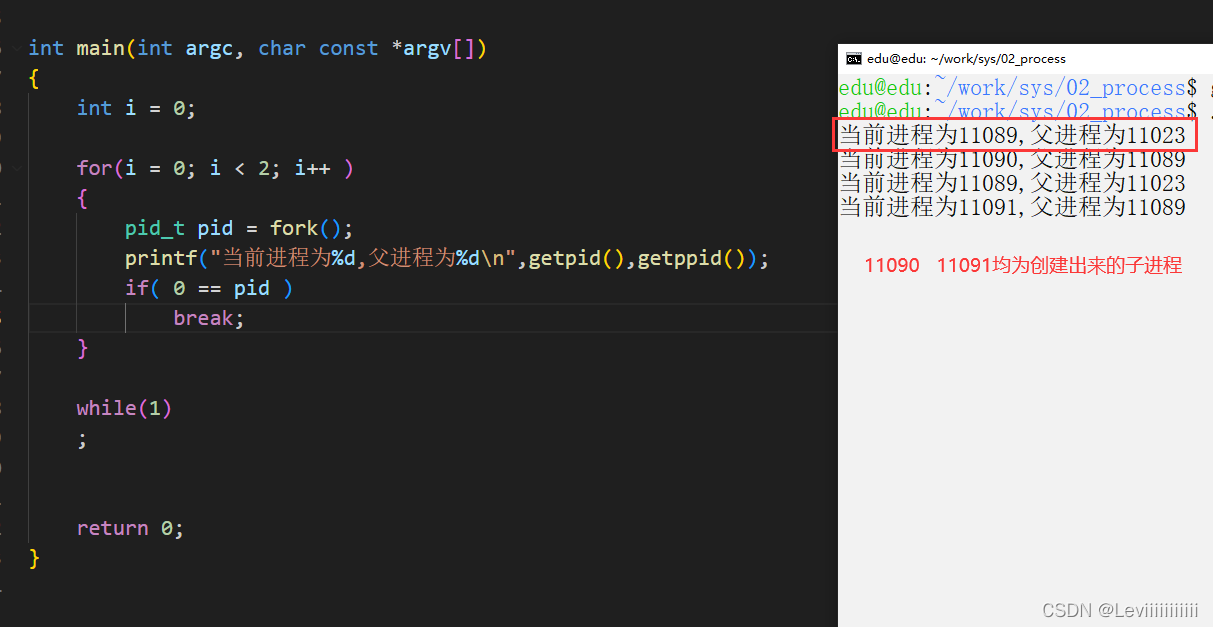Click the final closing brace of main
Image resolution: width=1213 pixels, height=627 pixels.
coord(34,558)
